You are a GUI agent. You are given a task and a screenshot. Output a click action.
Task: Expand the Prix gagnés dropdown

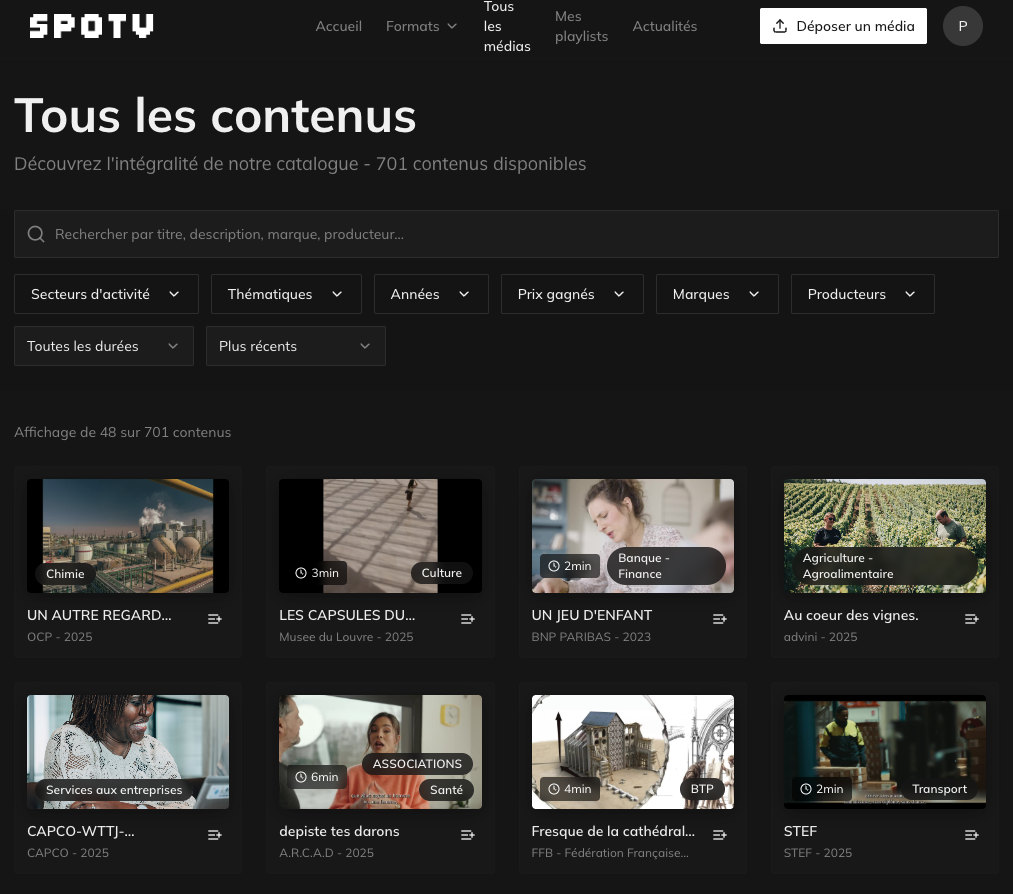click(x=572, y=294)
